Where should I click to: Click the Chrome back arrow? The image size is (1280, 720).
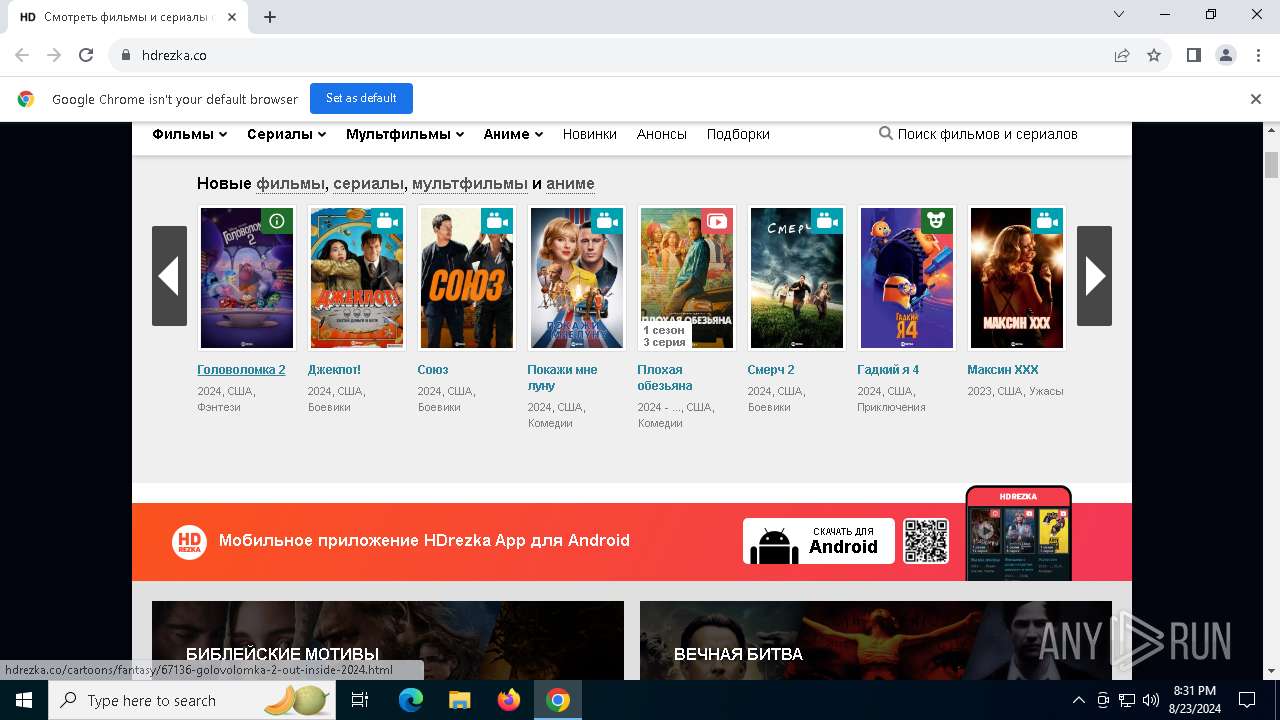click(x=22, y=55)
